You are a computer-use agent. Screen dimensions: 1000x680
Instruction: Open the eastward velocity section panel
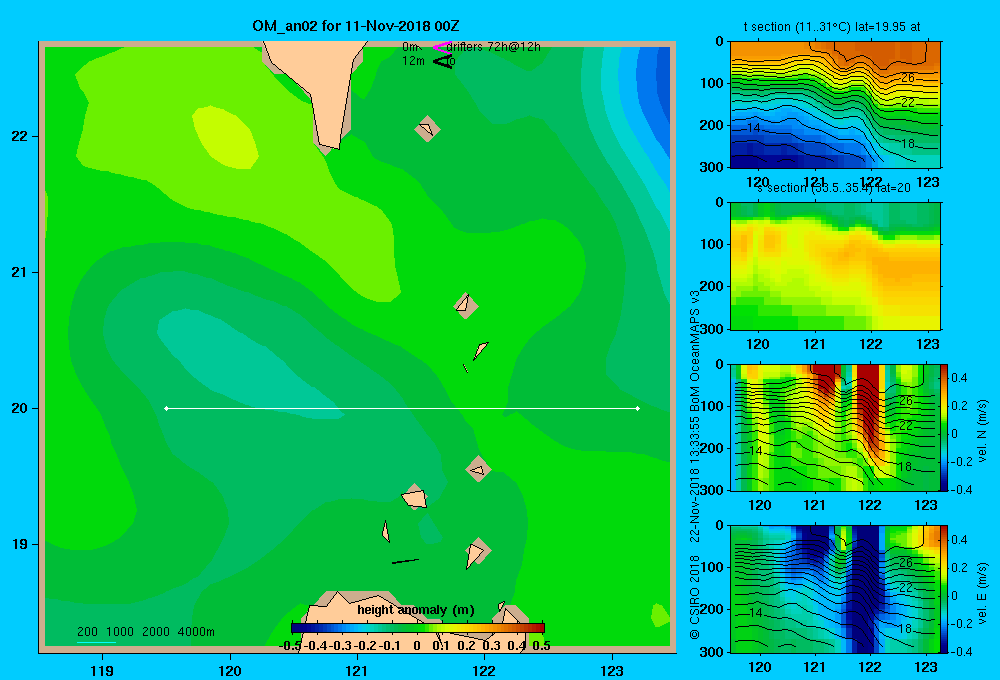[835, 589]
